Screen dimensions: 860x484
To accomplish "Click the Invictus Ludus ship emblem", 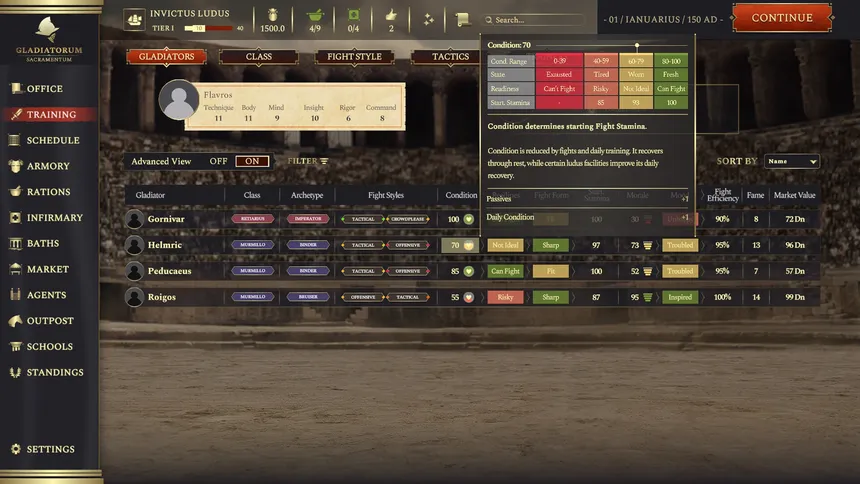I will [134, 20].
